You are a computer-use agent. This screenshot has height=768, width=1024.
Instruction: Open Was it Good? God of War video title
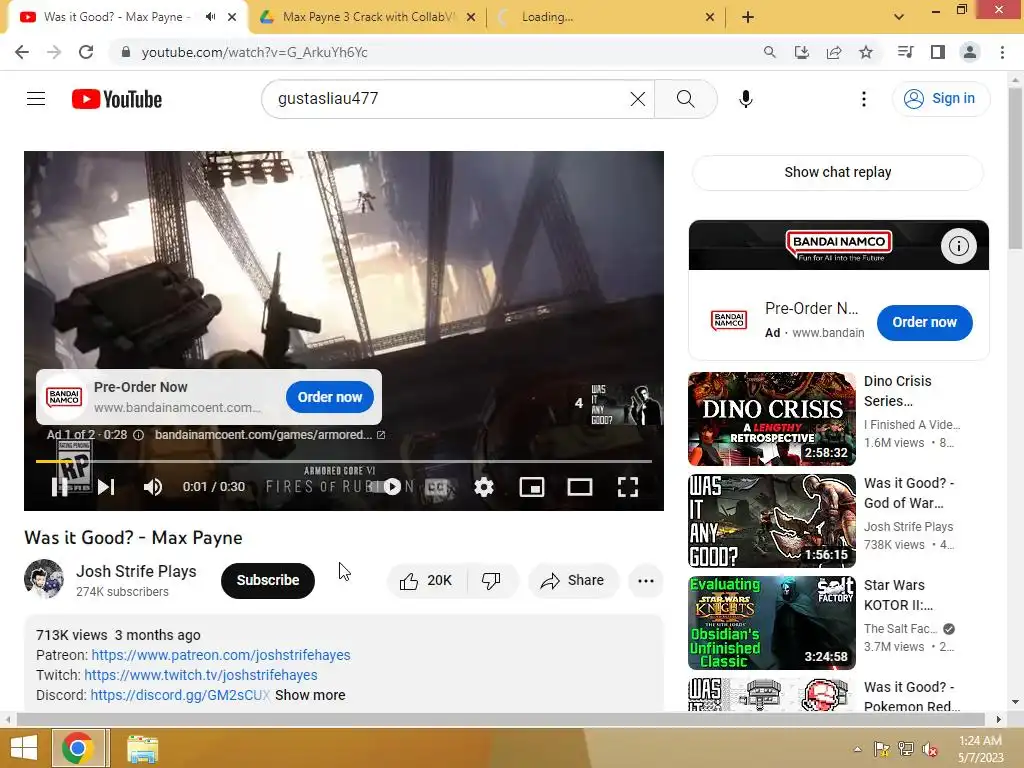coord(908,493)
